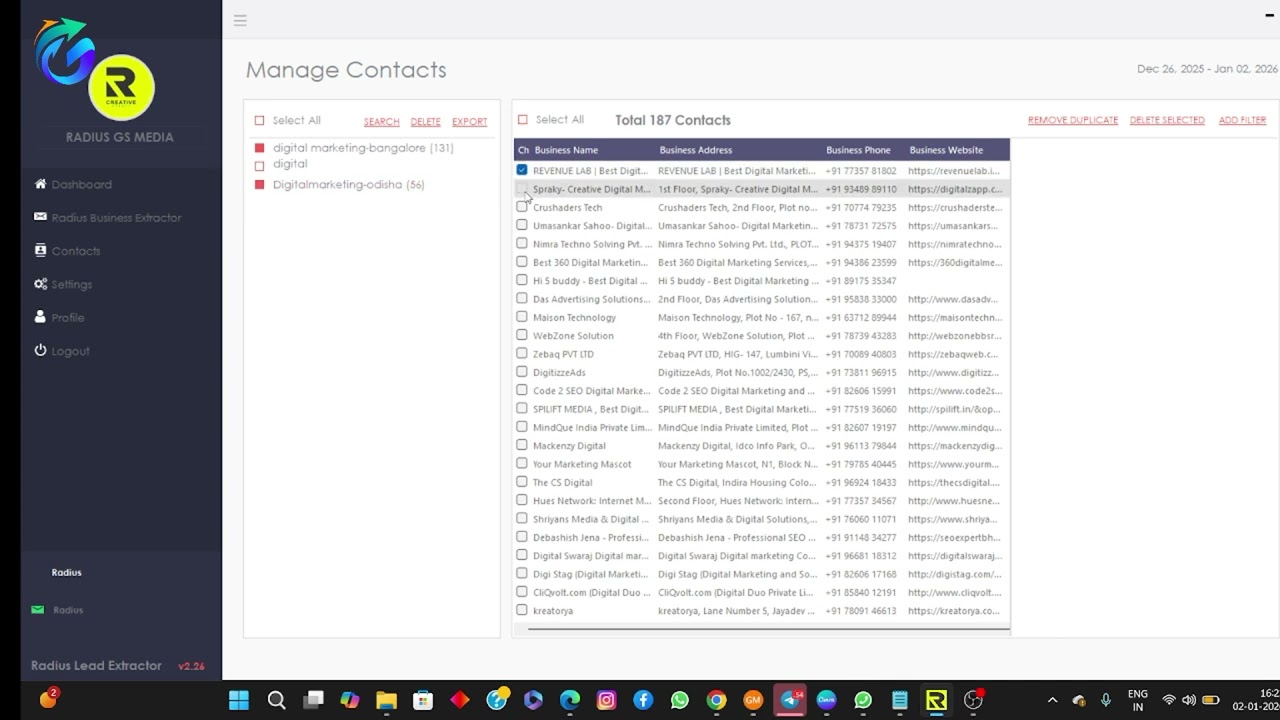Viewport: 1280px width, 720px height.
Task: Open Contacts in the sidebar
Action: [x=76, y=251]
